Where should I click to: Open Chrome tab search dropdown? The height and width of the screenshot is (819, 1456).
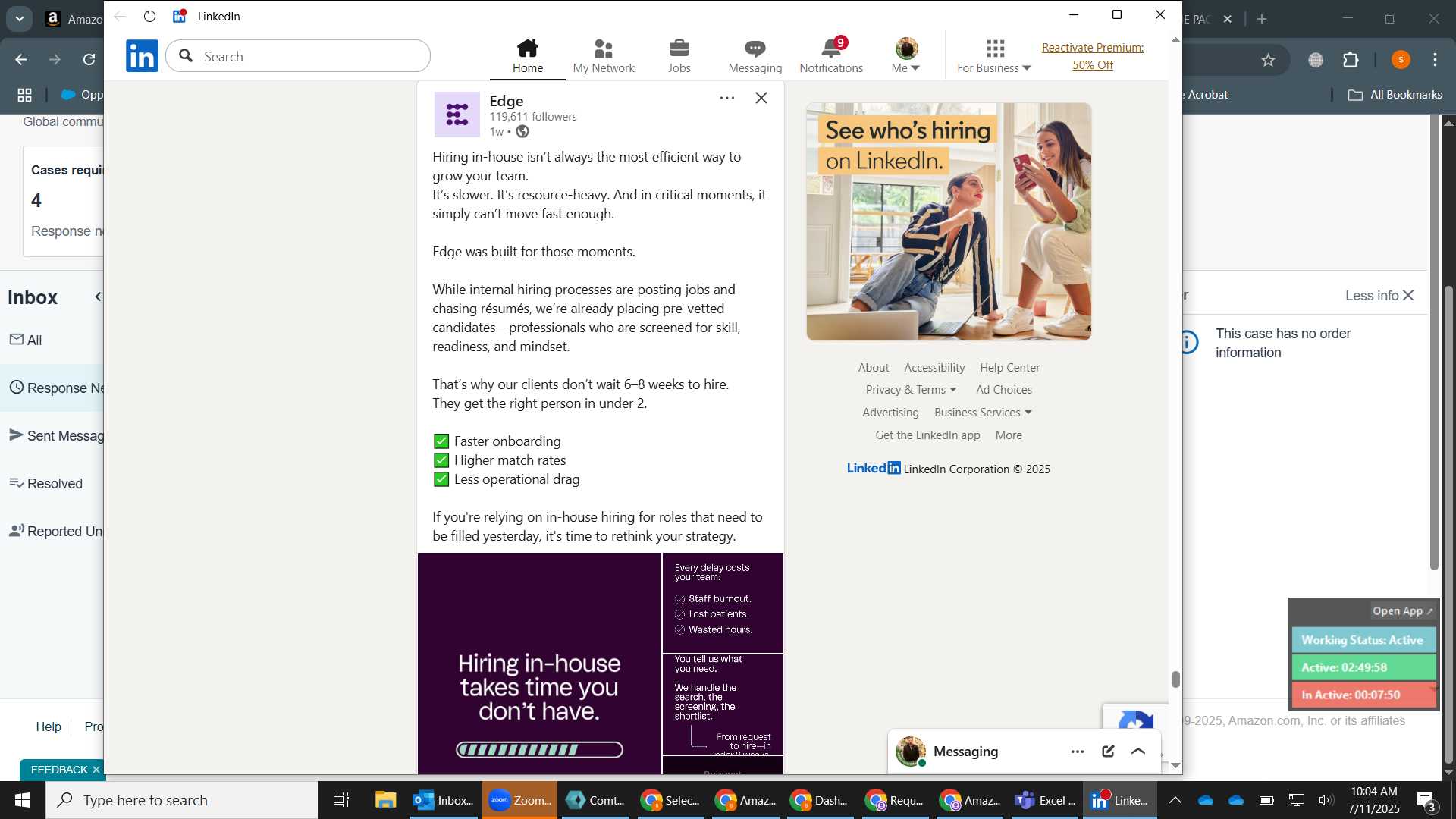[19, 19]
